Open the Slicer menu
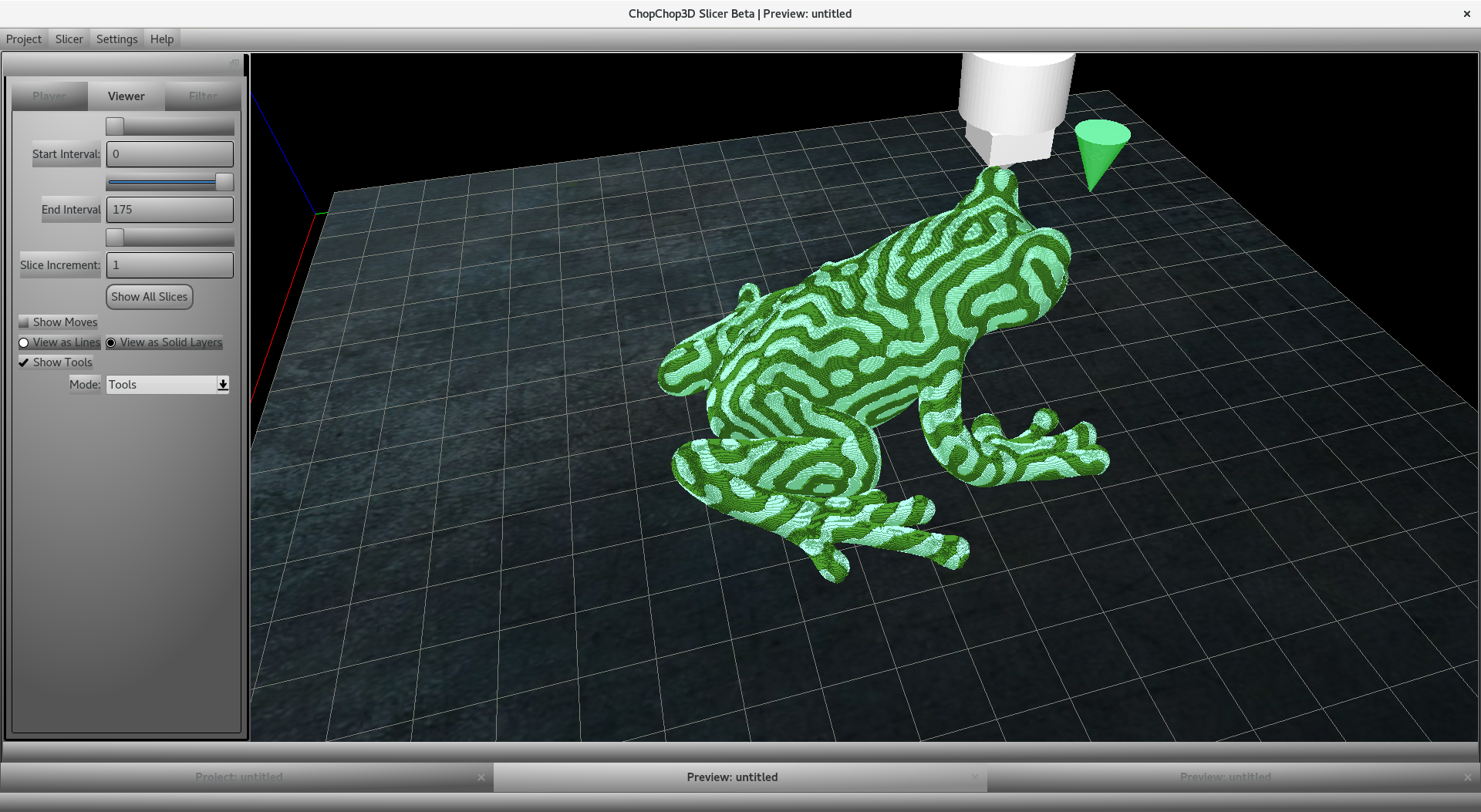The height and width of the screenshot is (812, 1481). tap(69, 39)
